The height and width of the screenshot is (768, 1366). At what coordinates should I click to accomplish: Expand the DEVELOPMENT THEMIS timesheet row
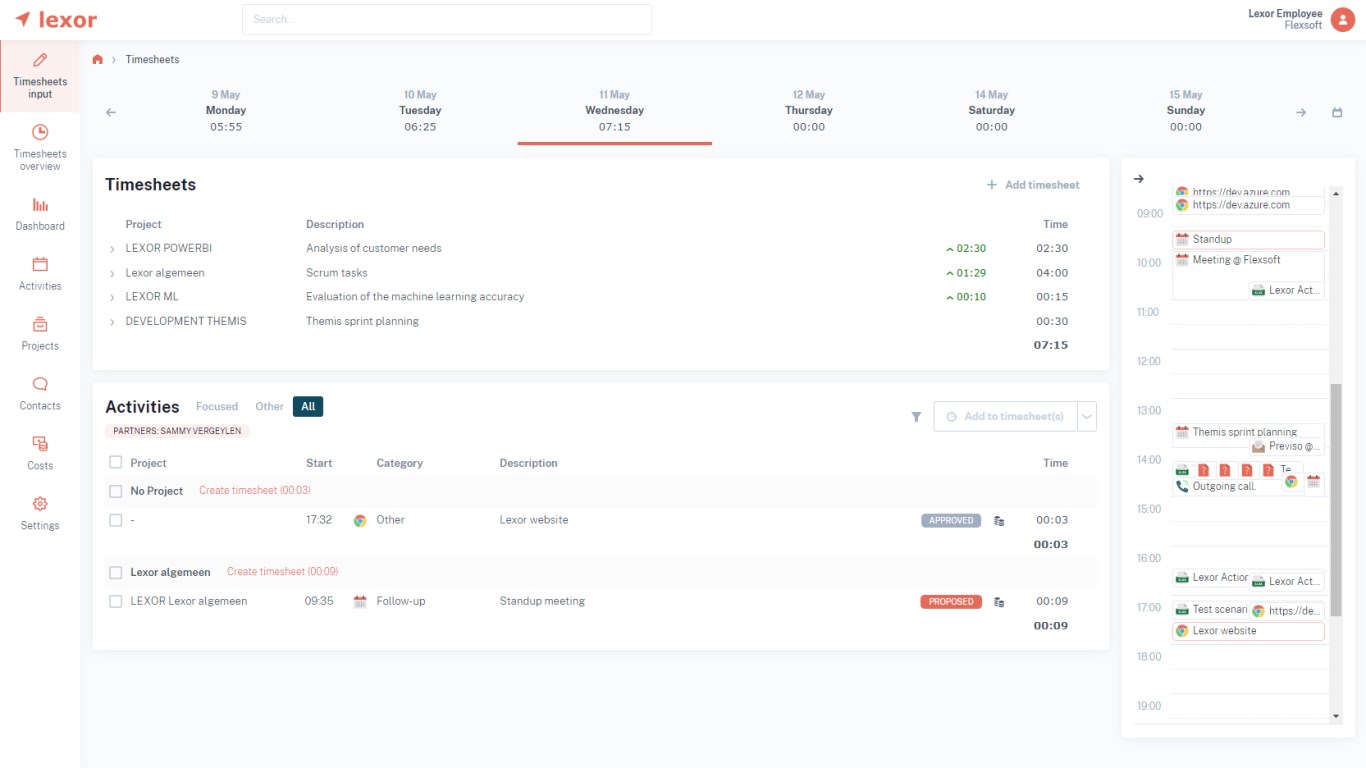click(112, 322)
